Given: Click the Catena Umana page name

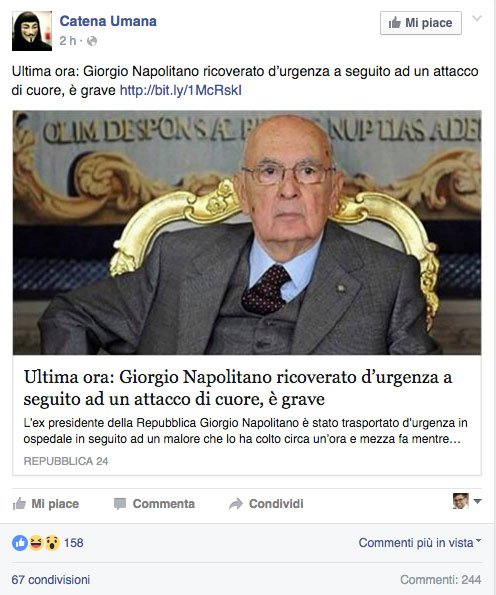Looking at the screenshot, I should [x=108, y=21].
